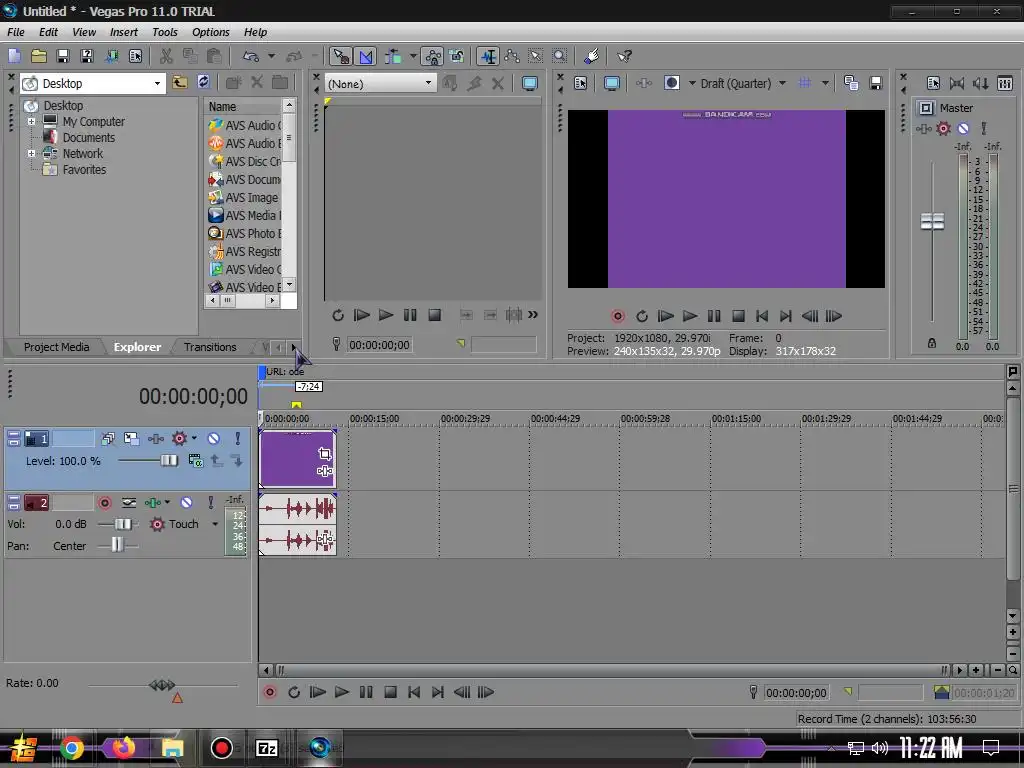Open the Draft (Quarter) preview quality dropdown
Viewport: 1024px width, 768px height.
[782, 83]
